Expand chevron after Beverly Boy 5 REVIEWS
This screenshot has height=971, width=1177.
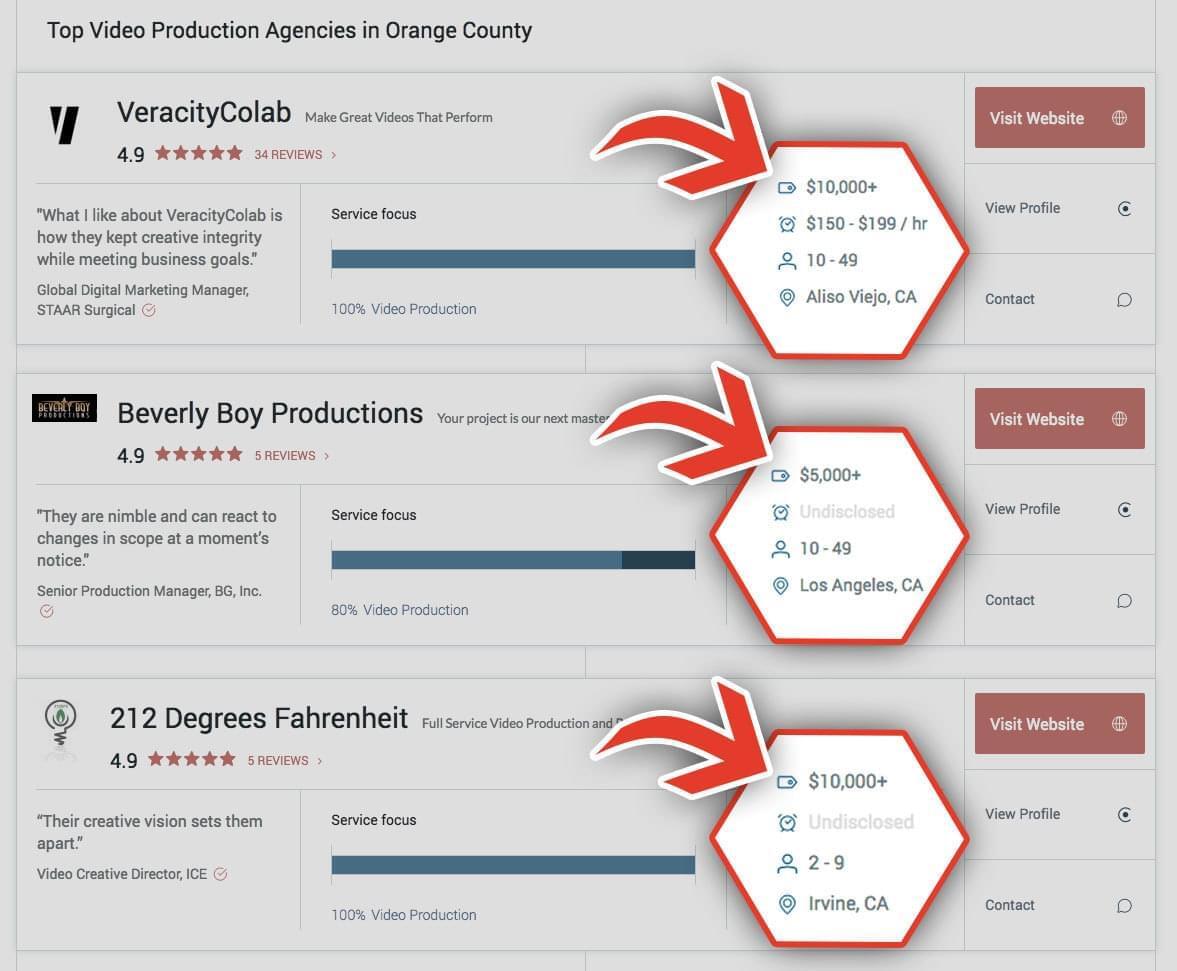(x=327, y=455)
